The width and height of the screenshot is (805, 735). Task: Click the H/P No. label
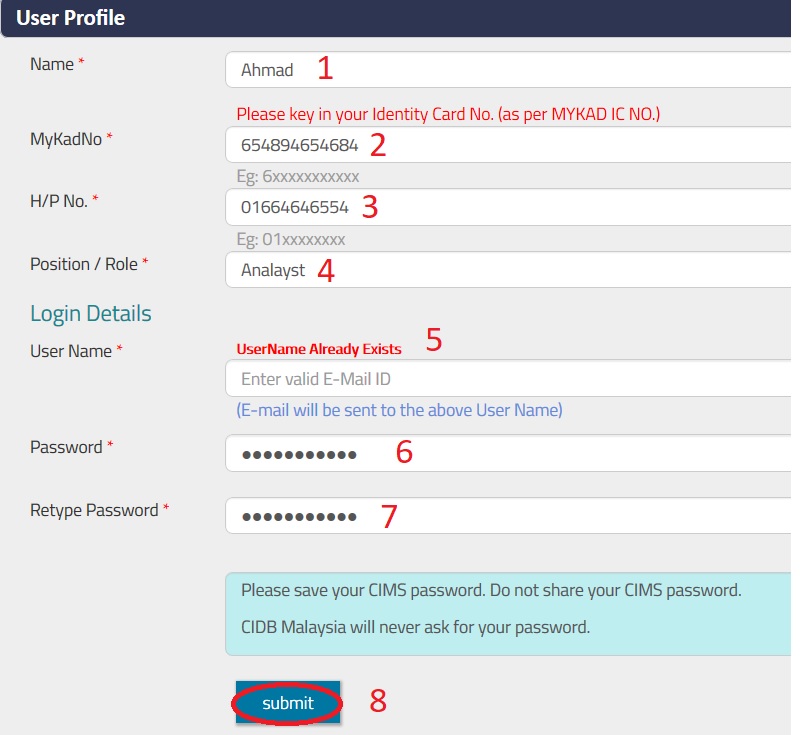[59, 201]
